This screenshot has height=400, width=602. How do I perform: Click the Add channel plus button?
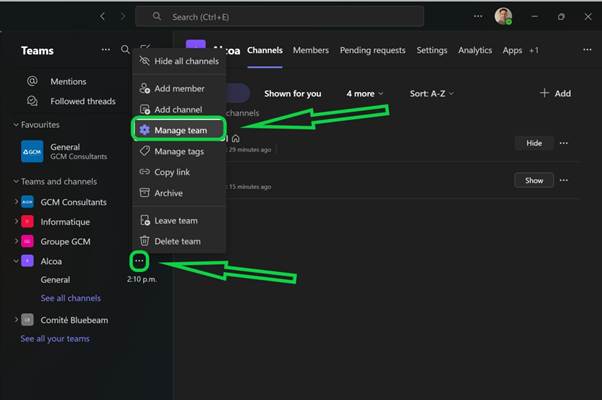[555, 93]
